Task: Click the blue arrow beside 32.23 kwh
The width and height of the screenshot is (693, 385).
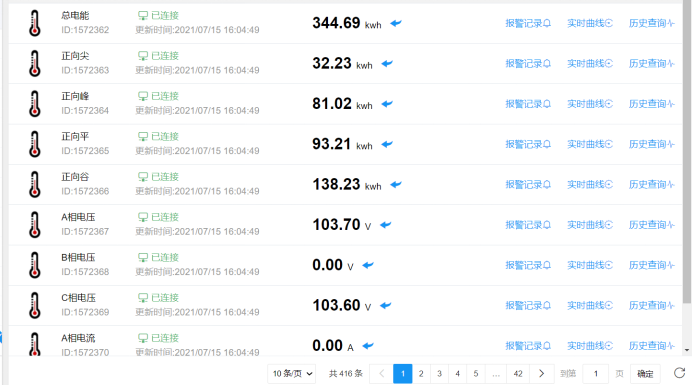Action: coord(387,64)
